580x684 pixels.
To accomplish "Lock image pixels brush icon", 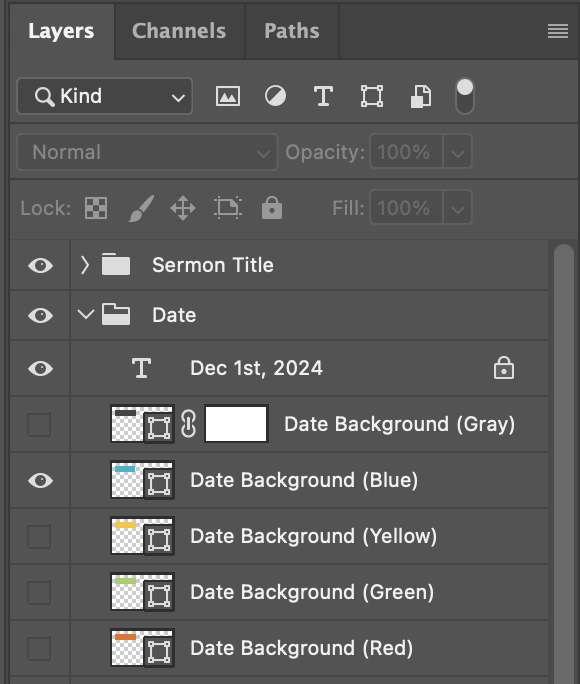I will (x=141, y=208).
